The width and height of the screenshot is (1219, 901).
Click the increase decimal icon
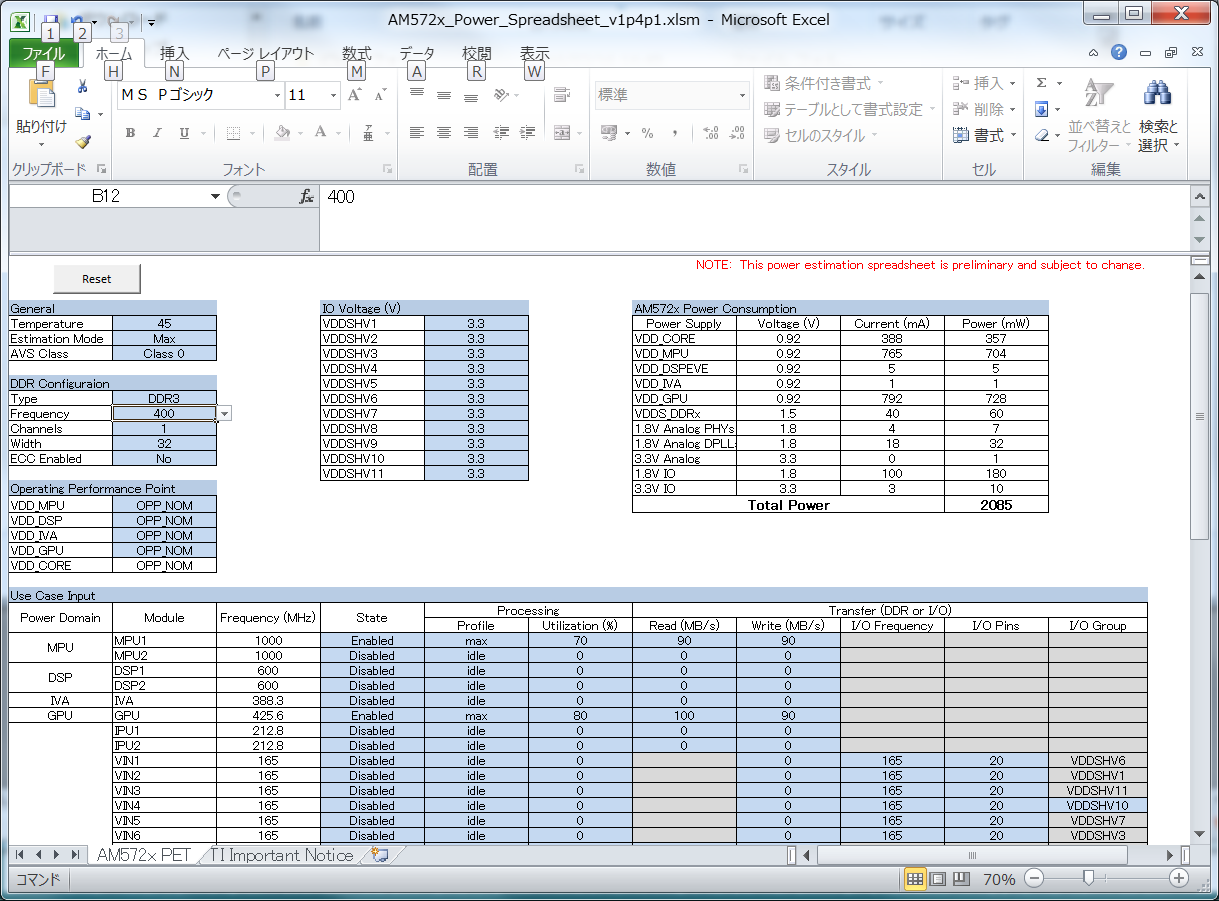(711, 133)
